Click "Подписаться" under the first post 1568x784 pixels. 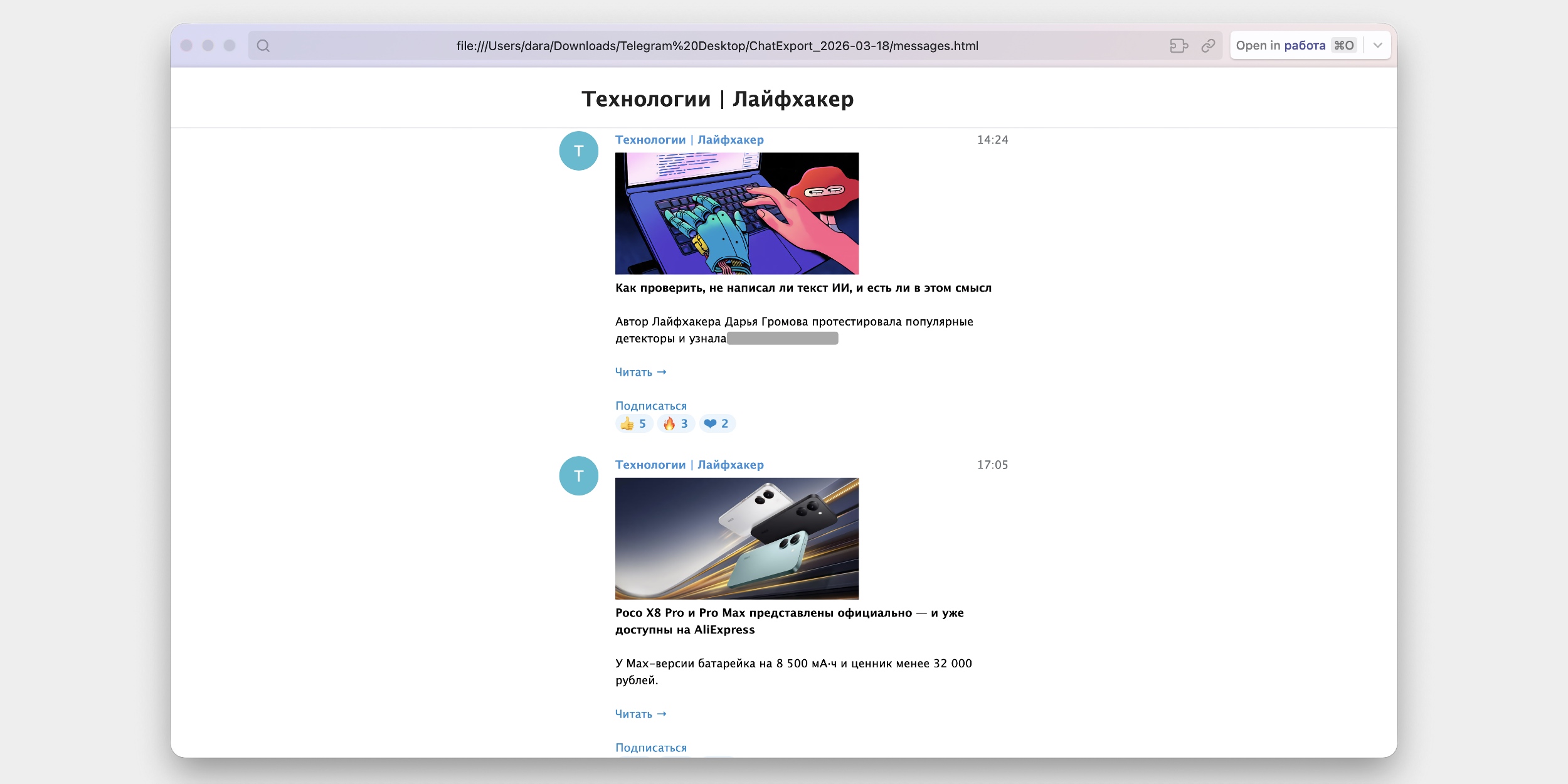[x=650, y=405]
